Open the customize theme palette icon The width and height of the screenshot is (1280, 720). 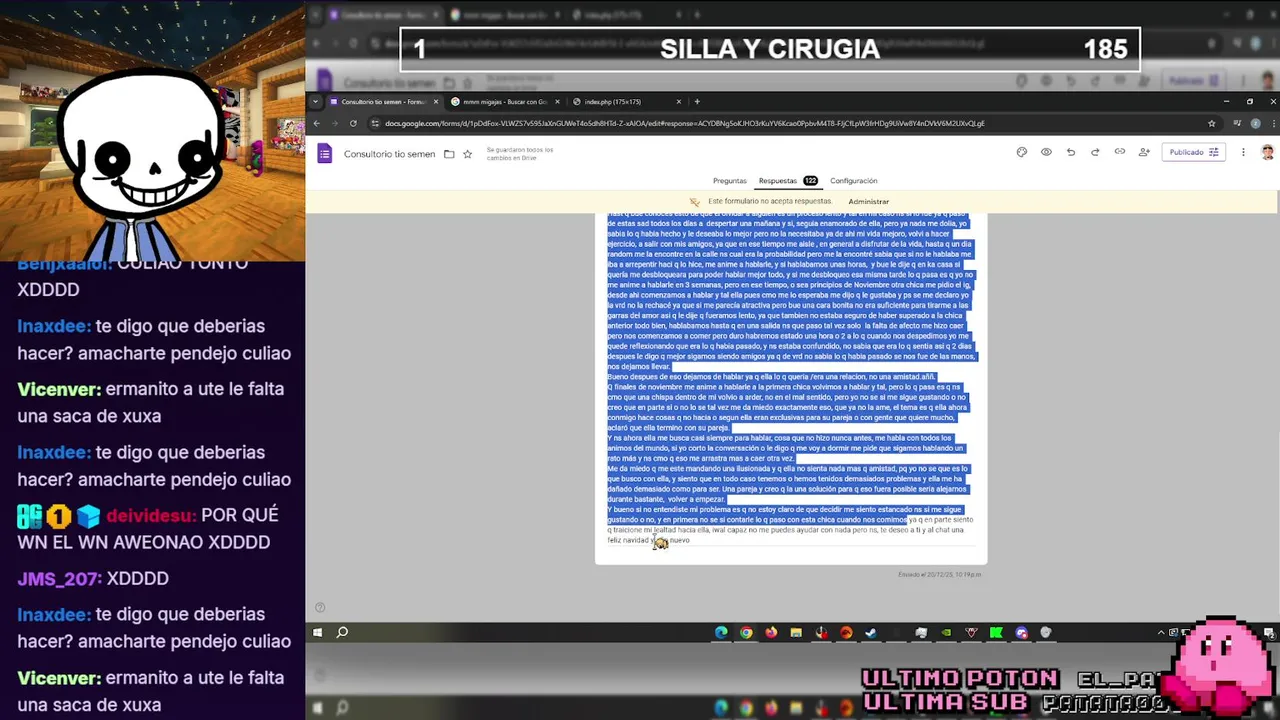(1021, 152)
